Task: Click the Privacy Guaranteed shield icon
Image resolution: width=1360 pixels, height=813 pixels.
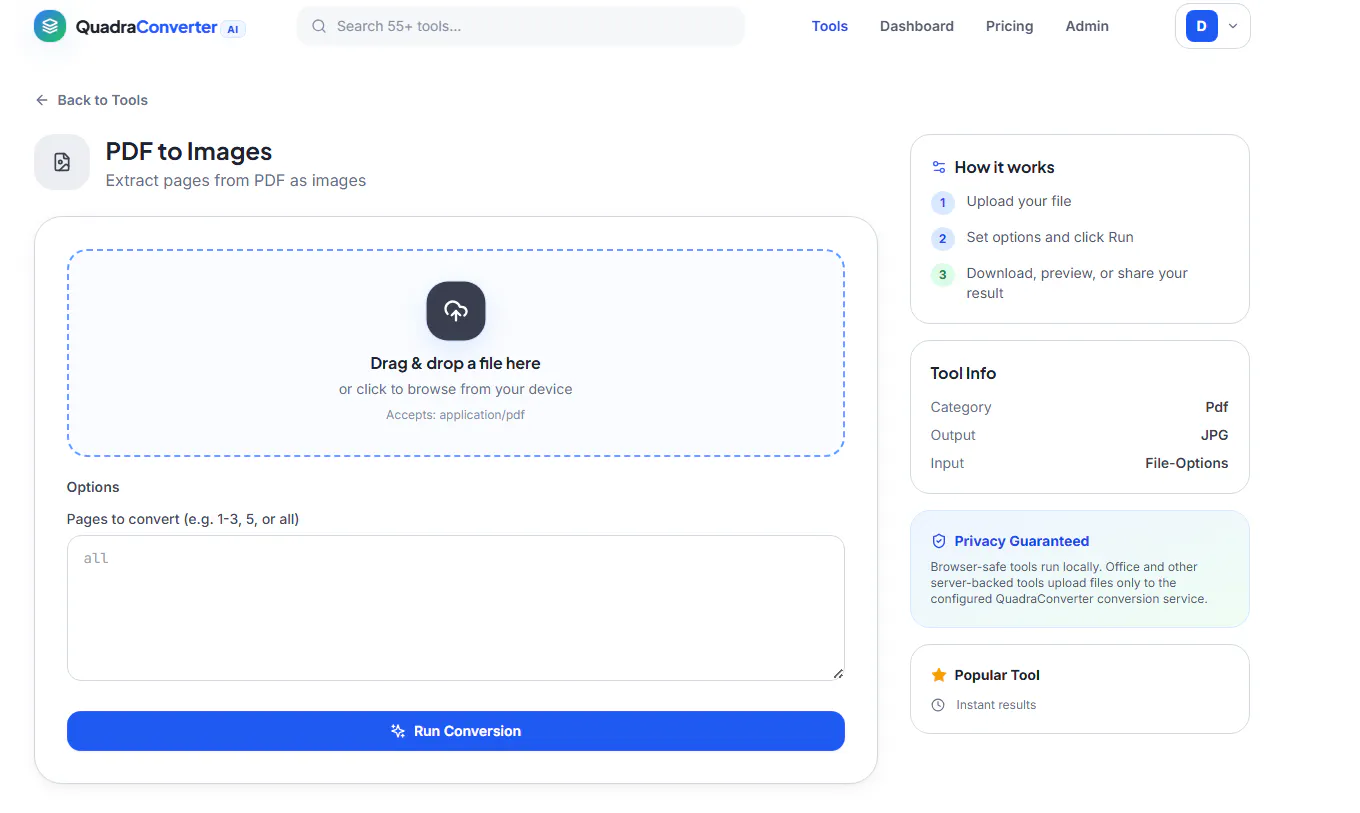Action: click(939, 541)
